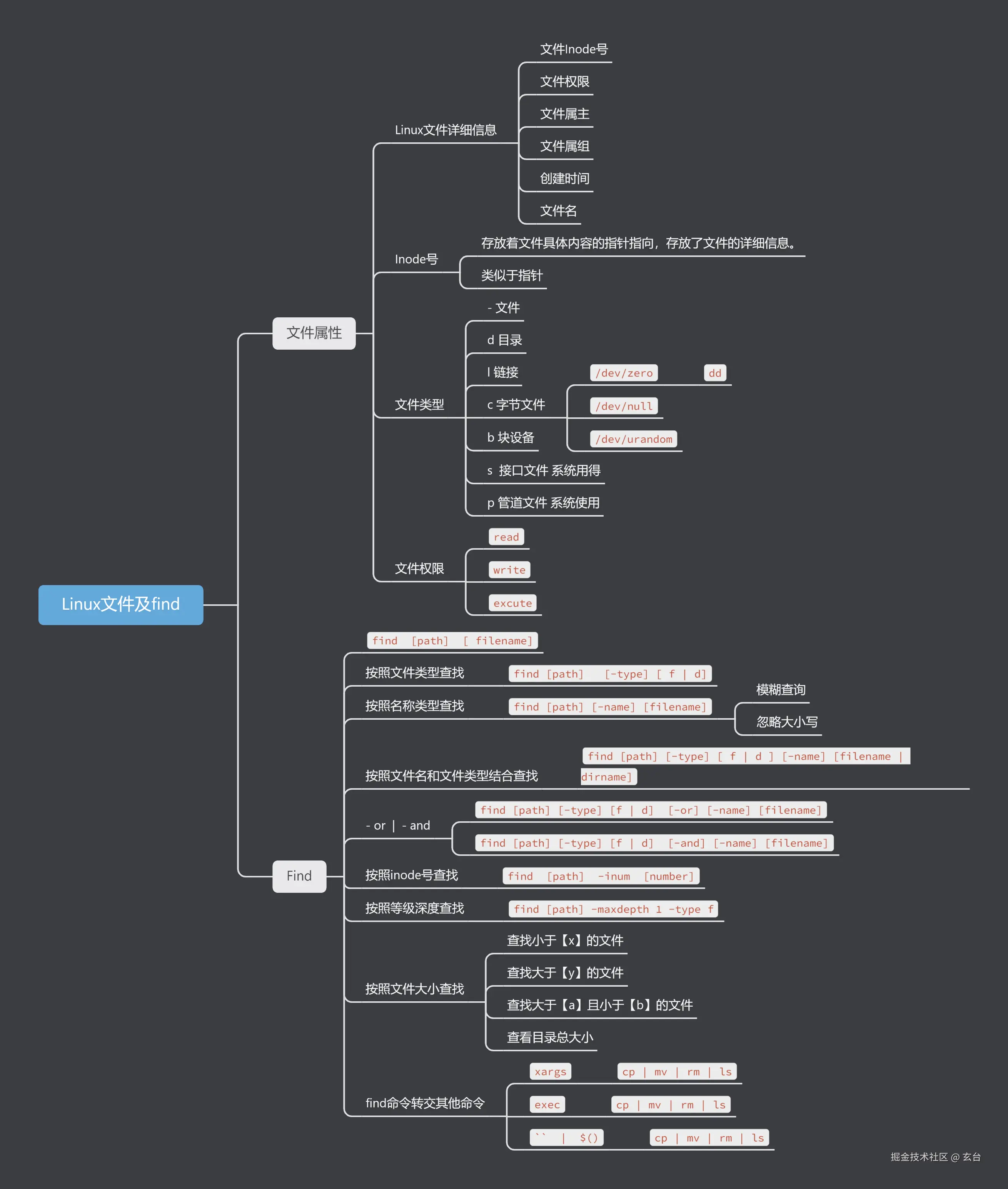The image size is (1008, 1189).
Task: Click the /dev/null code node
Action: [624, 406]
